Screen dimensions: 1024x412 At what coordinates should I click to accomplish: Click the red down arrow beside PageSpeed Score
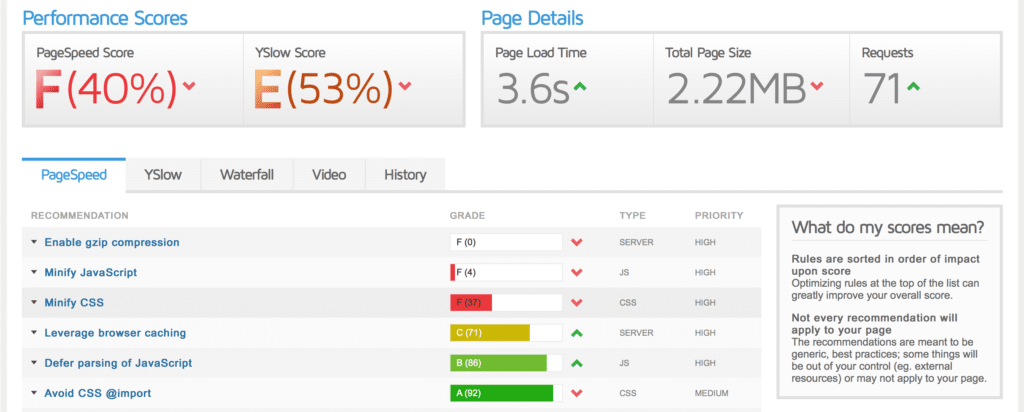coord(189,87)
